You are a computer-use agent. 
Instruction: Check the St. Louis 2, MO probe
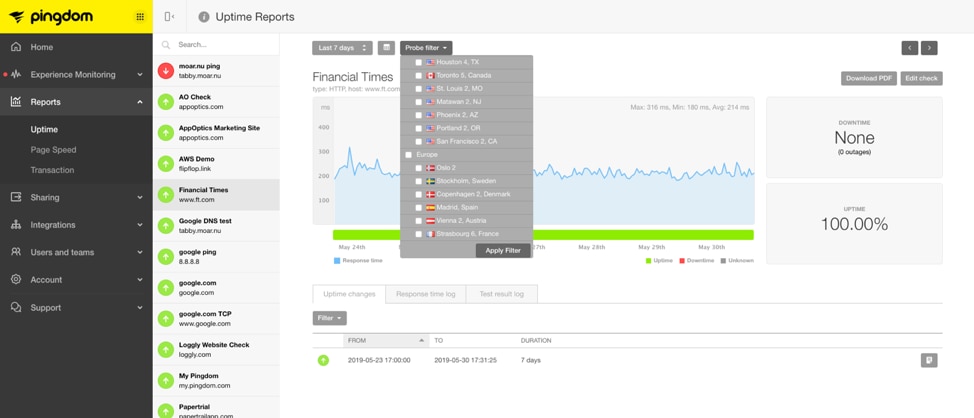point(419,89)
